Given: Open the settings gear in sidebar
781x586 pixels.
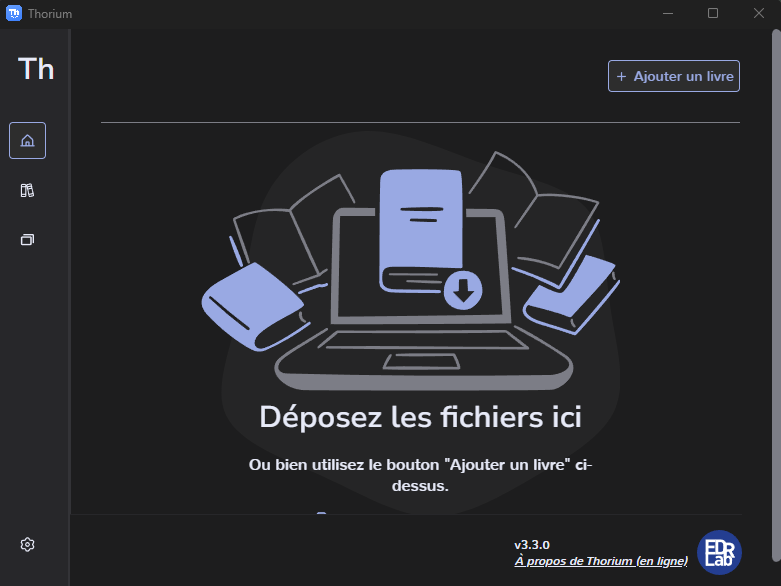Looking at the screenshot, I should click(x=27, y=544).
